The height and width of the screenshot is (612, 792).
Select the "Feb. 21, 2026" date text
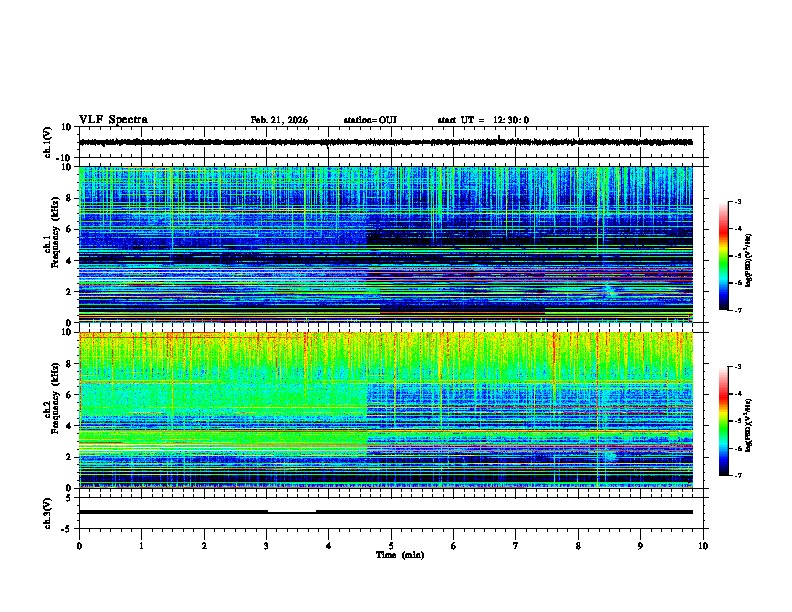coord(279,120)
